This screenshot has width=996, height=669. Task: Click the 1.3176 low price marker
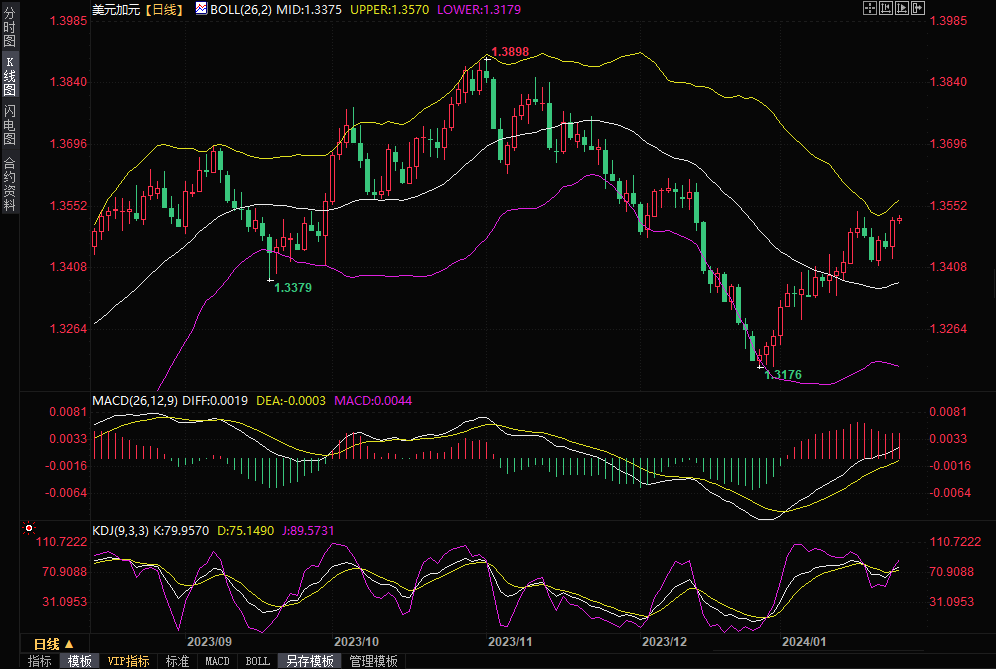[x=783, y=374]
